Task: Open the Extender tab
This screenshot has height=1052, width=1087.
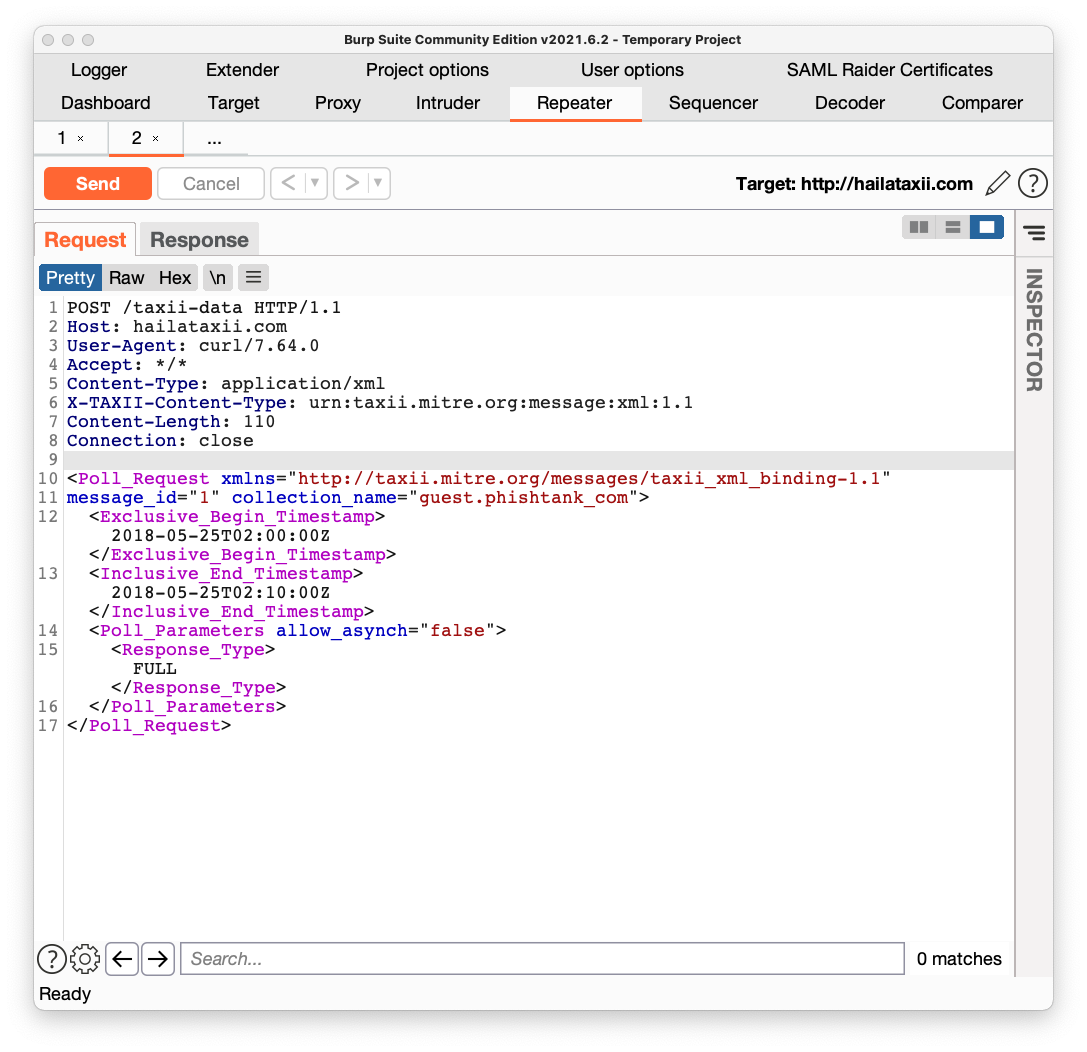Action: [x=242, y=70]
